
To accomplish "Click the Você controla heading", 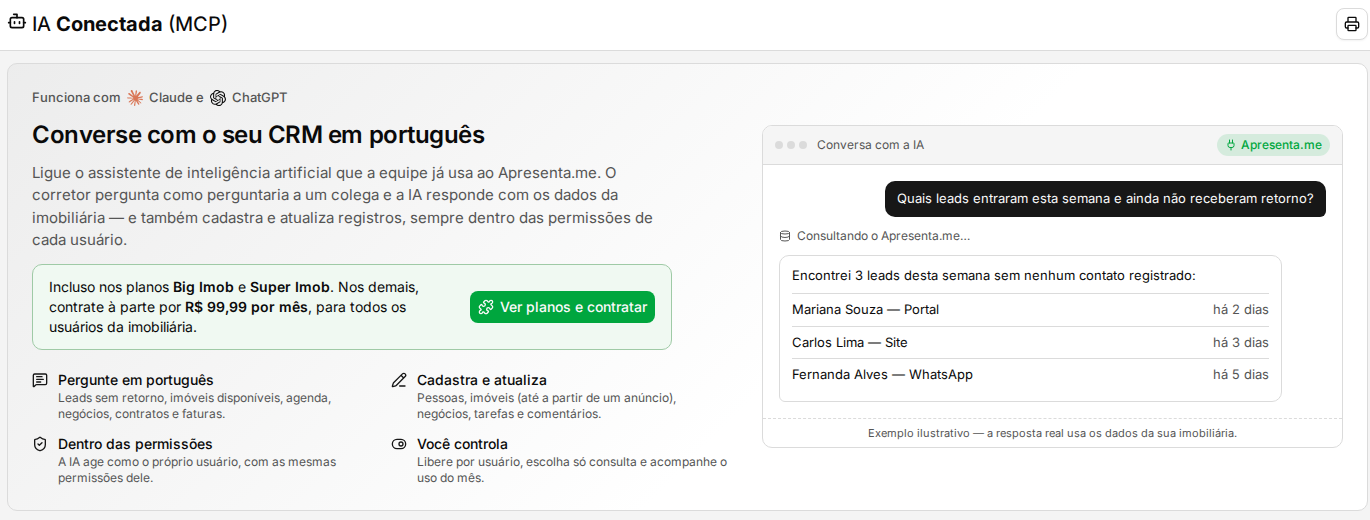I will (x=462, y=444).
